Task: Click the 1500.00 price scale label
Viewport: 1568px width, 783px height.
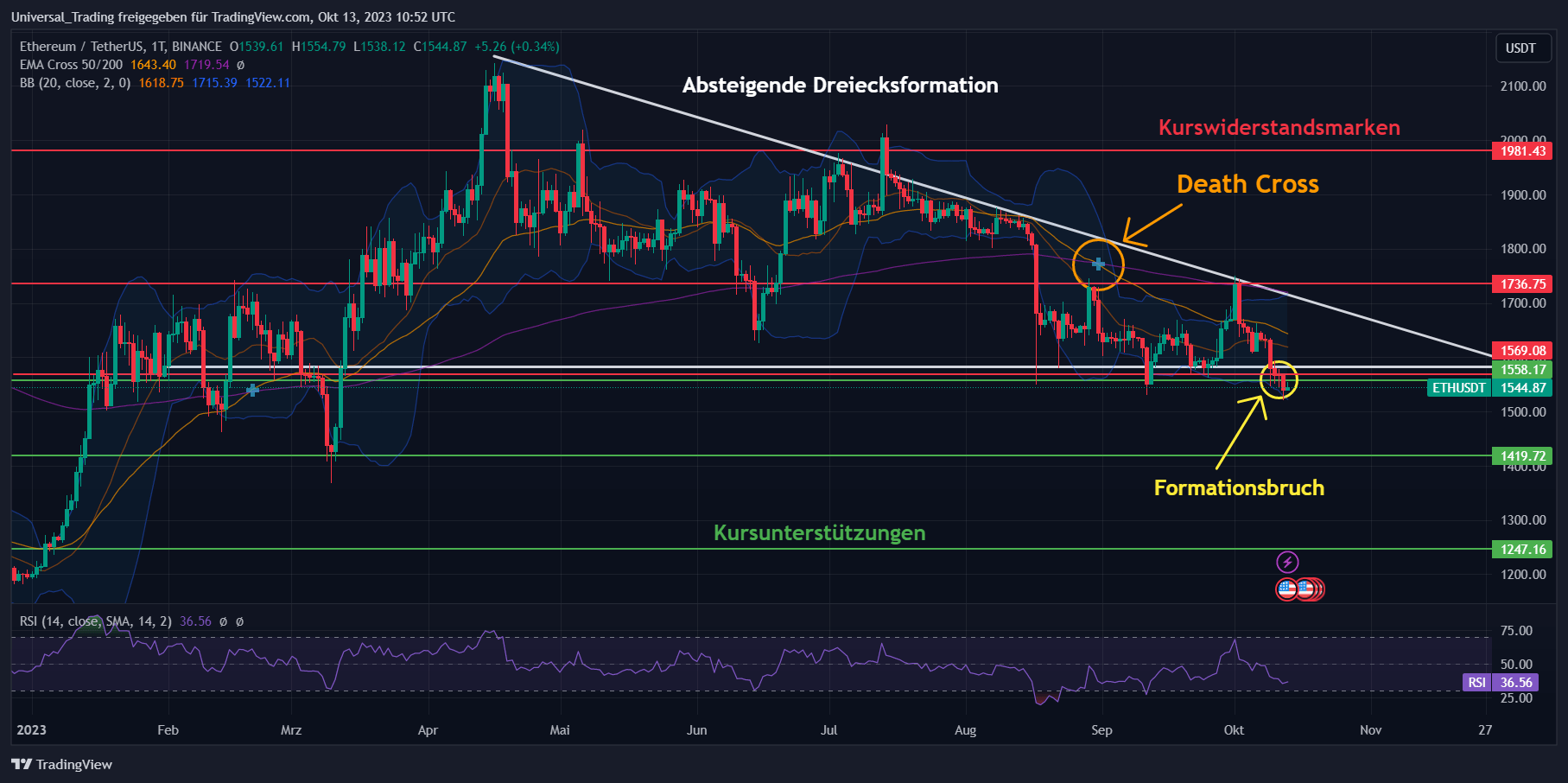Action: [x=1523, y=412]
